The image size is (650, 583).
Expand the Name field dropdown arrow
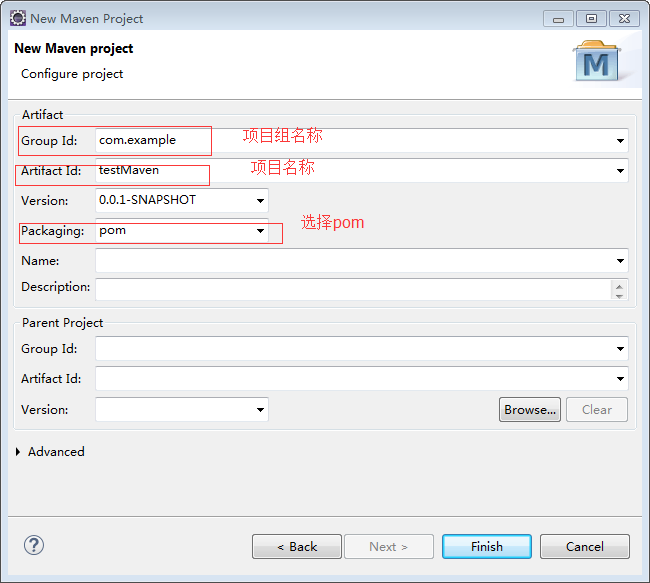pyautogui.click(x=620, y=260)
